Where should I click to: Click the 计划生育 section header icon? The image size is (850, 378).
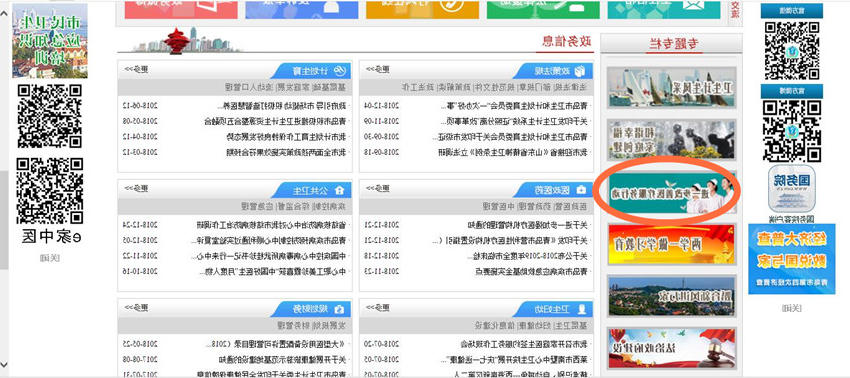(x=339, y=71)
